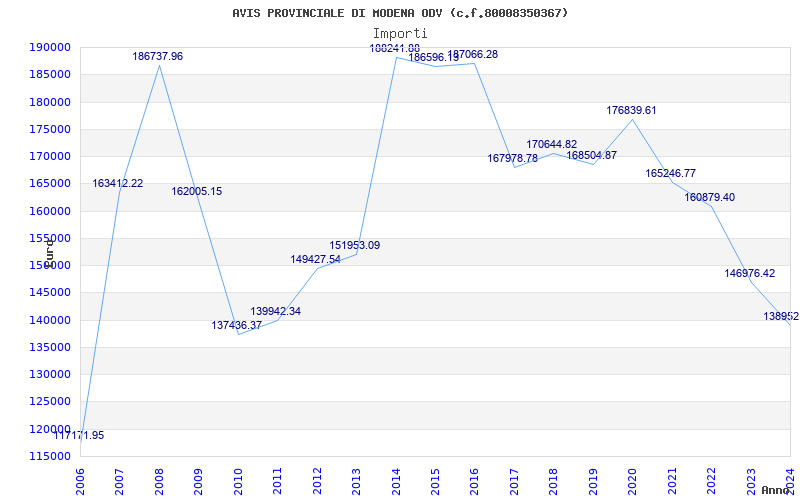Click the data label 139942.34

click(276, 311)
